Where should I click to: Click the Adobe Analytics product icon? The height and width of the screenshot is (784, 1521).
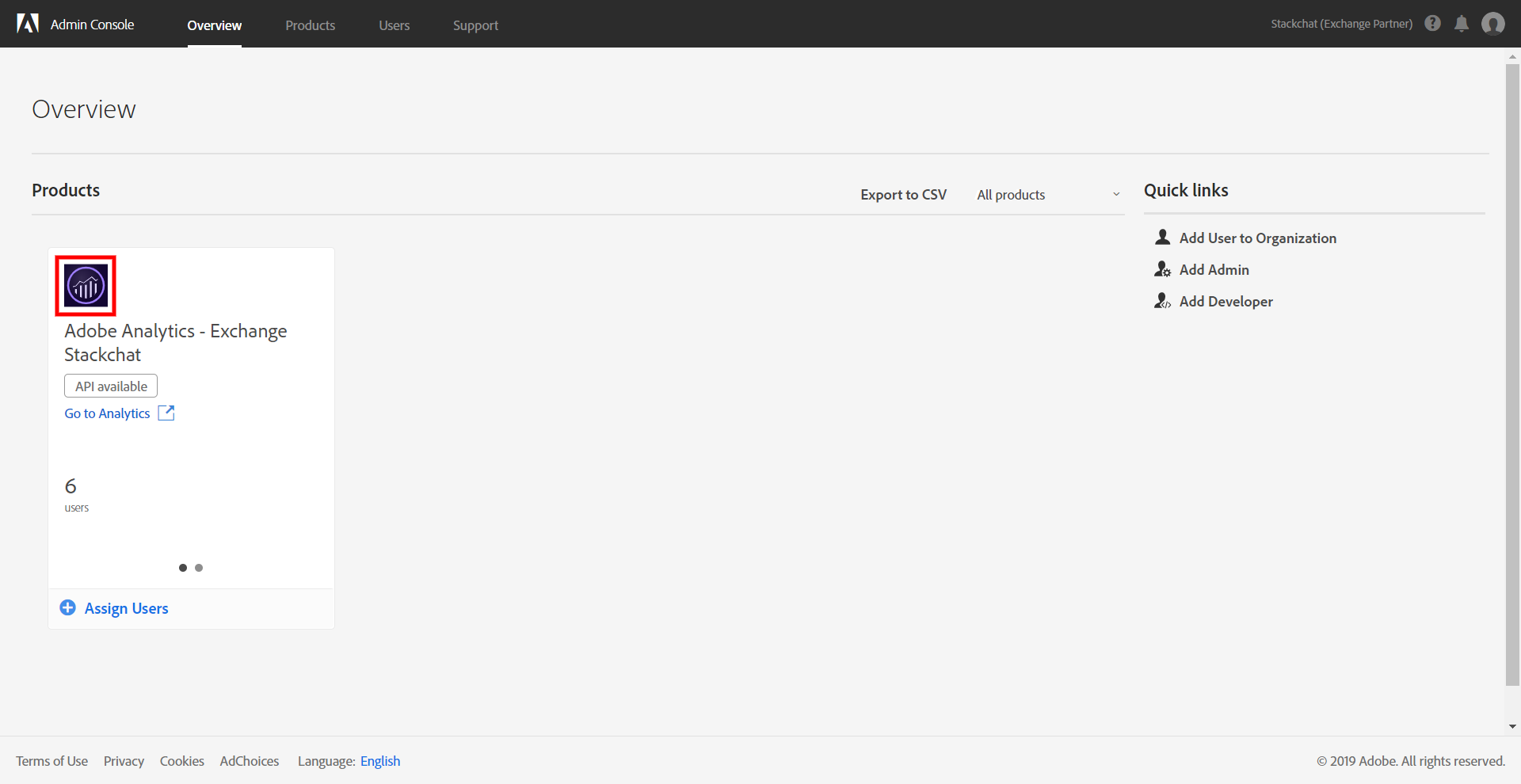(86, 285)
